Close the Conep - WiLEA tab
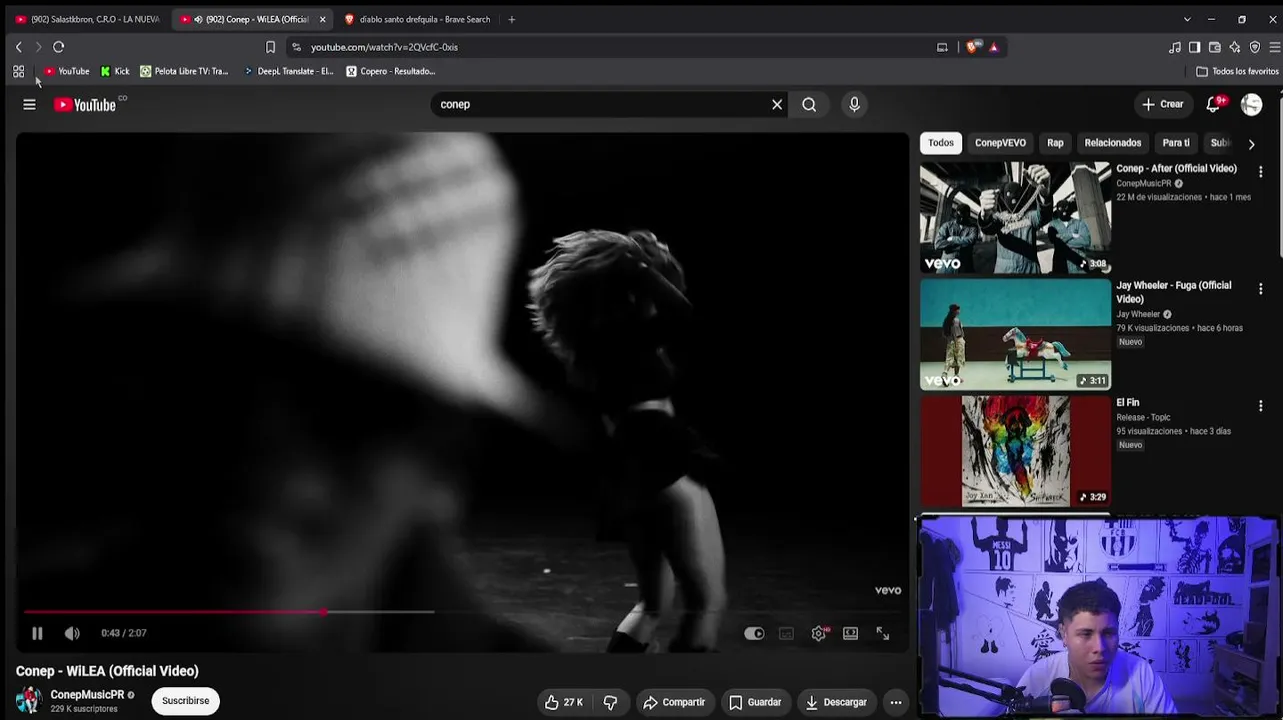The image size is (1283, 720). coord(322,19)
